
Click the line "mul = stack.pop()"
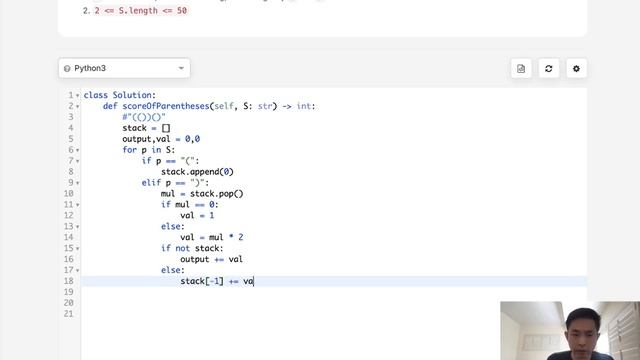point(202,193)
